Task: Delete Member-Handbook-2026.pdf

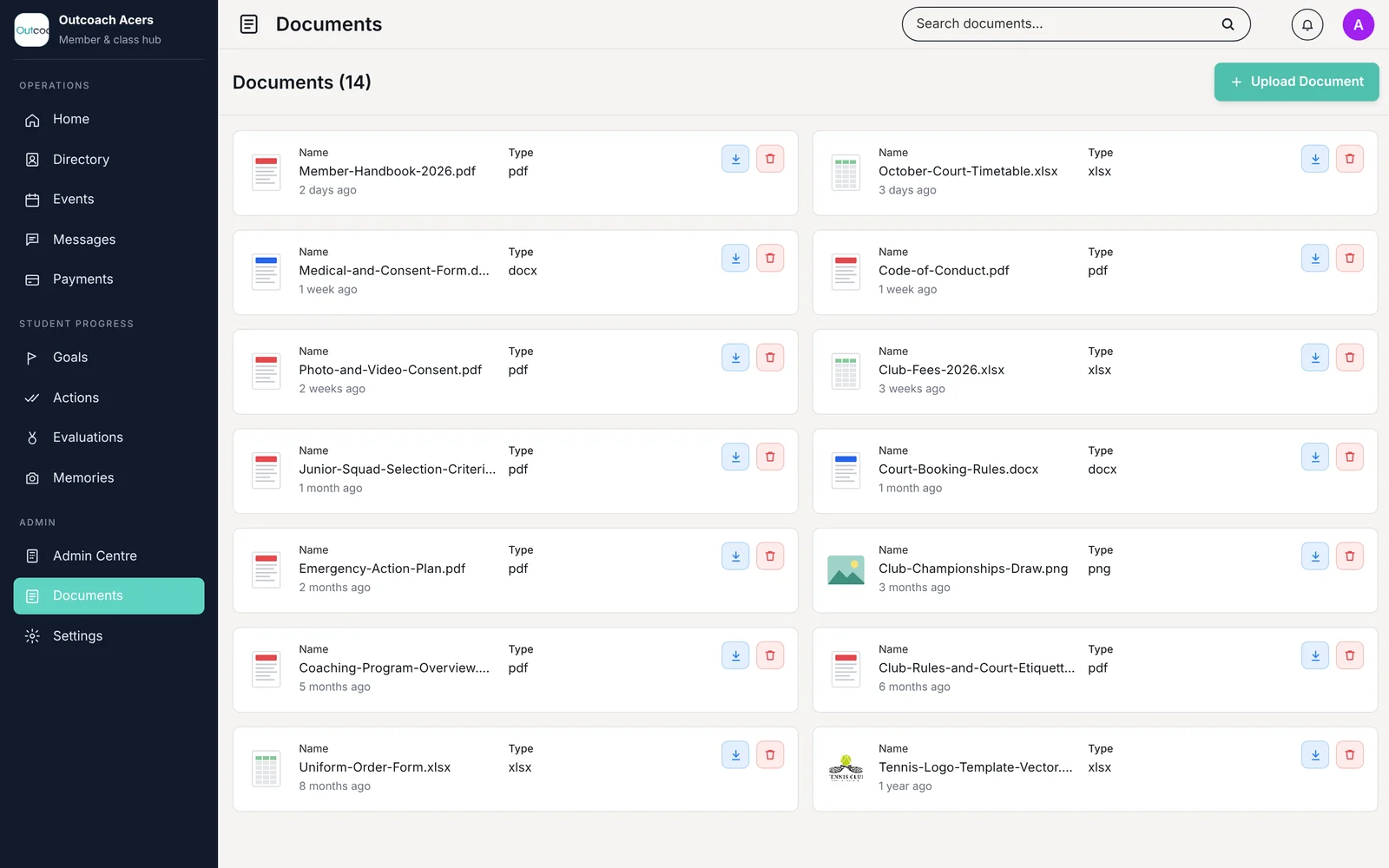Action: click(770, 159)
